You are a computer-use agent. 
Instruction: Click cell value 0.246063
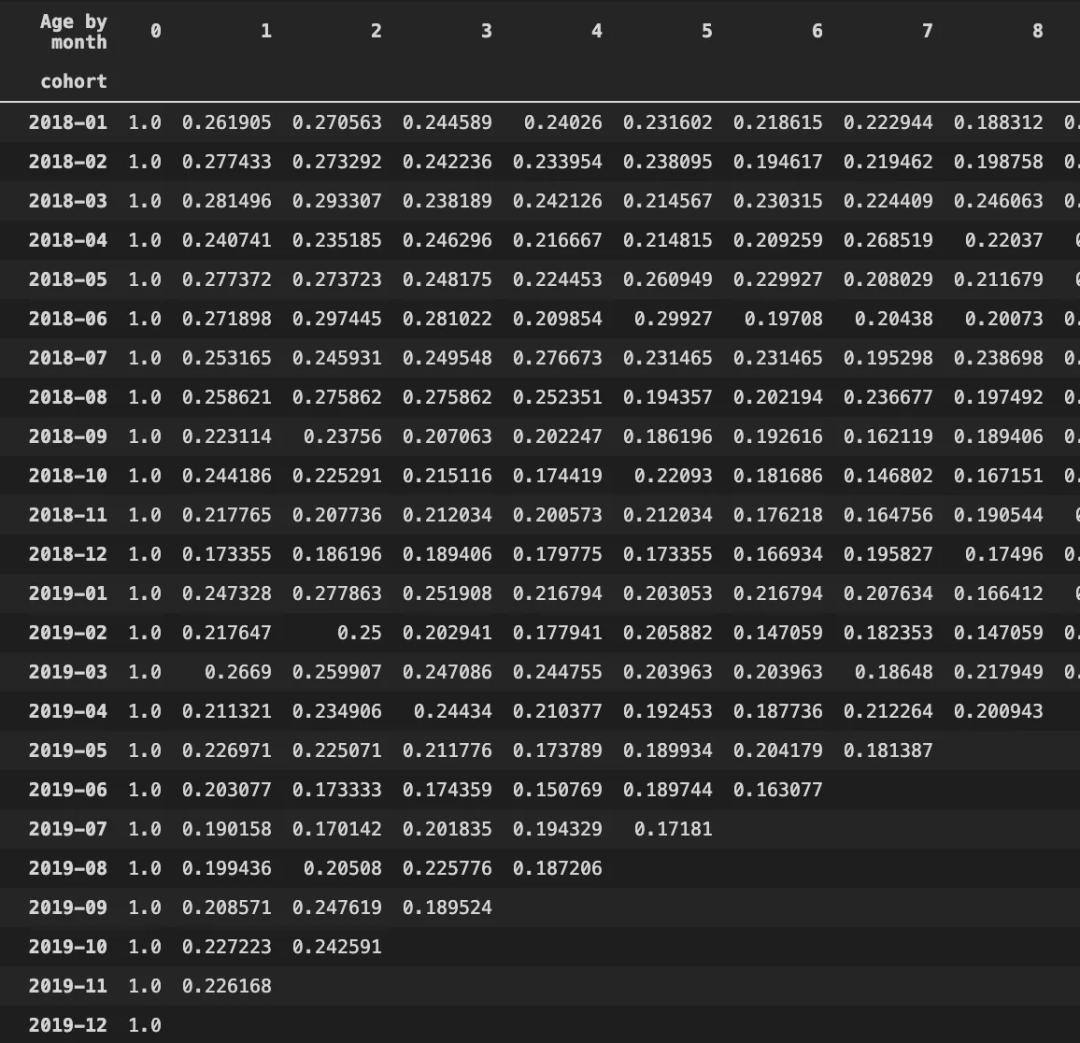pyautogui.click(x=998, y=201)
